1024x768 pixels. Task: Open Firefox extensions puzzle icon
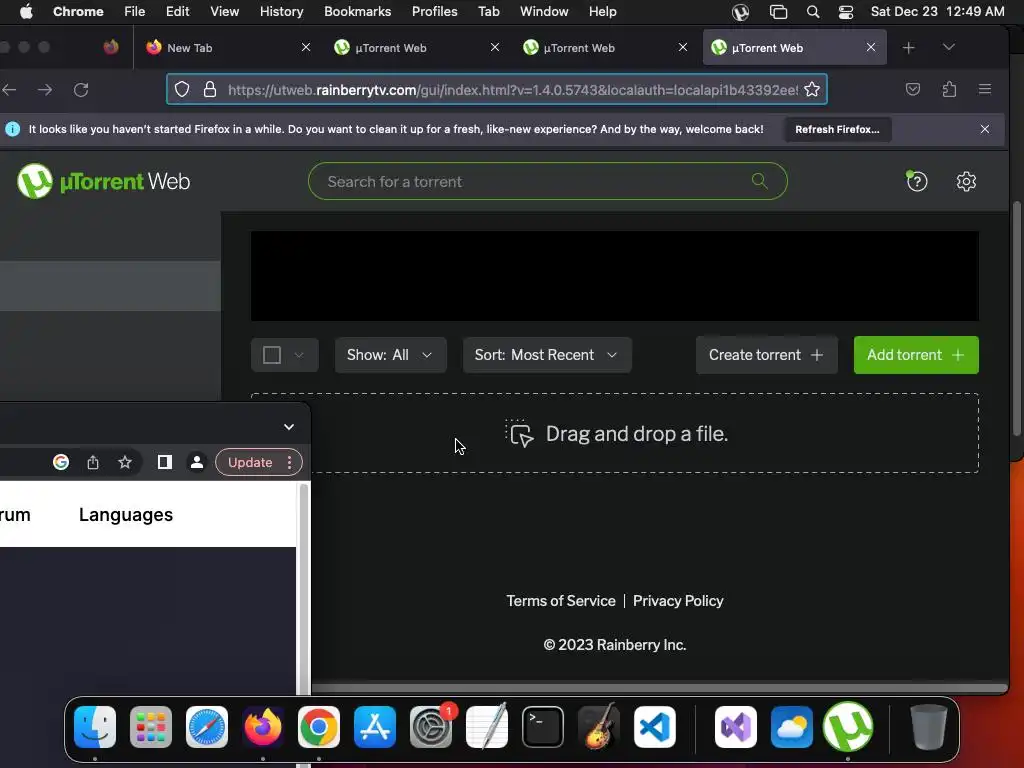pos(950,89)
